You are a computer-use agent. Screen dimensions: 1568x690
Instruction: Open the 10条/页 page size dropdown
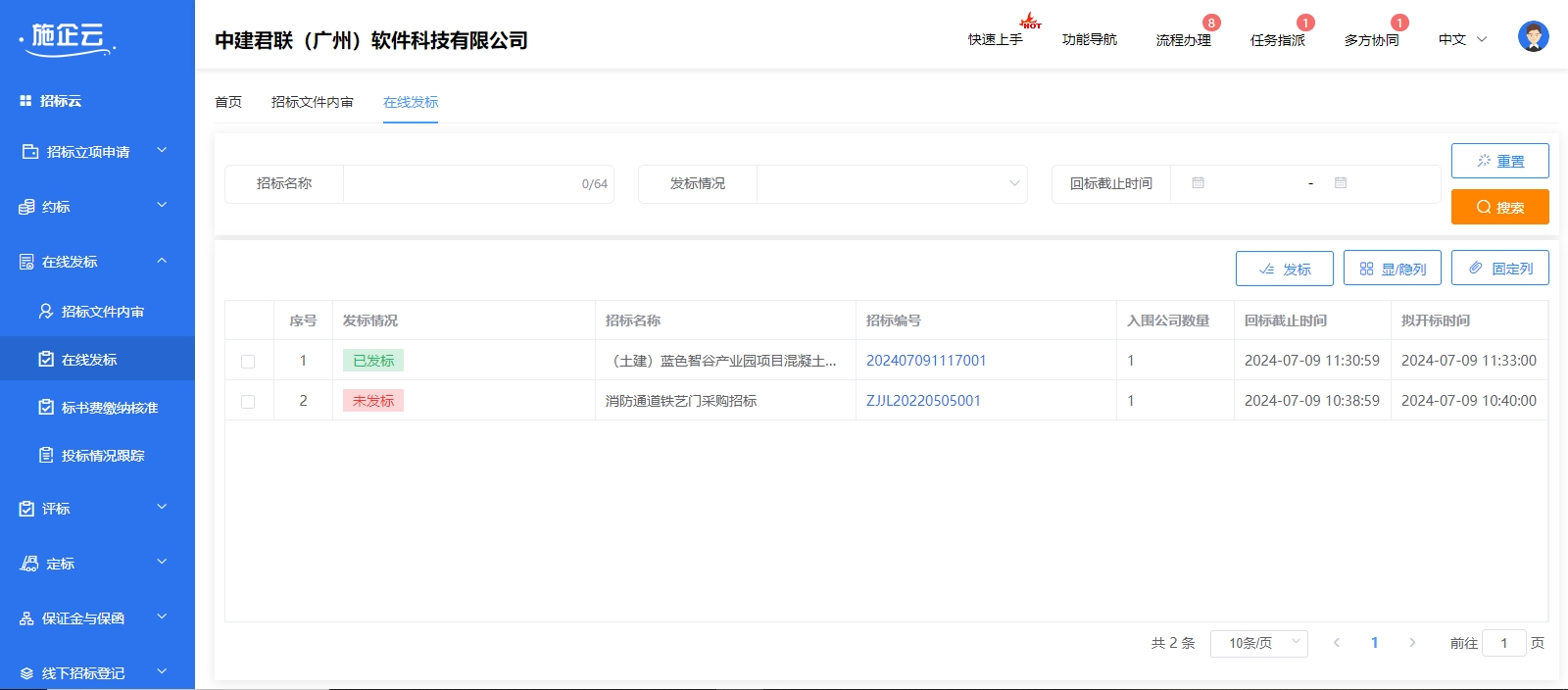click(x=1258, y=643)
